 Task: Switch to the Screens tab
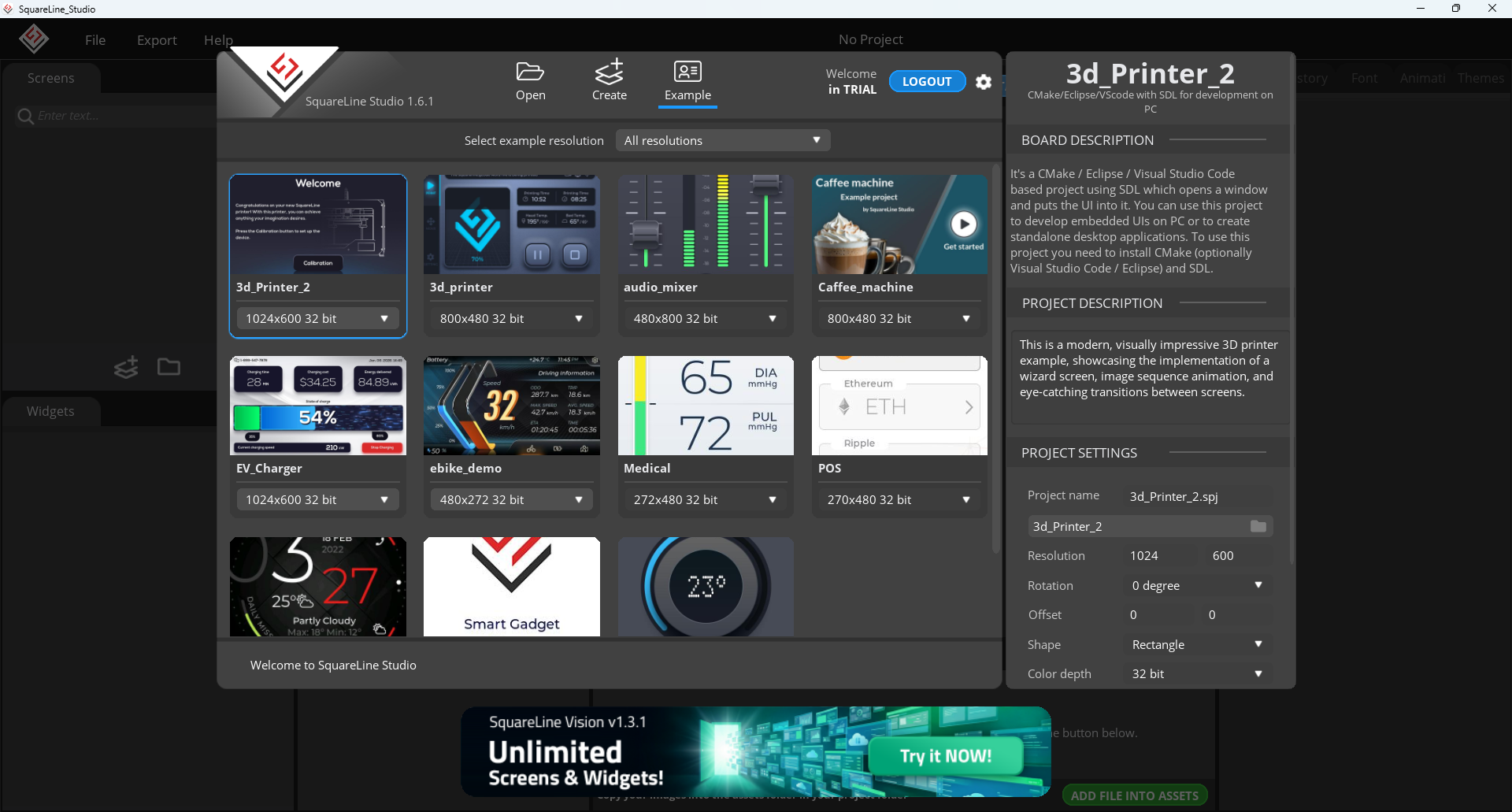pos(51,78)
